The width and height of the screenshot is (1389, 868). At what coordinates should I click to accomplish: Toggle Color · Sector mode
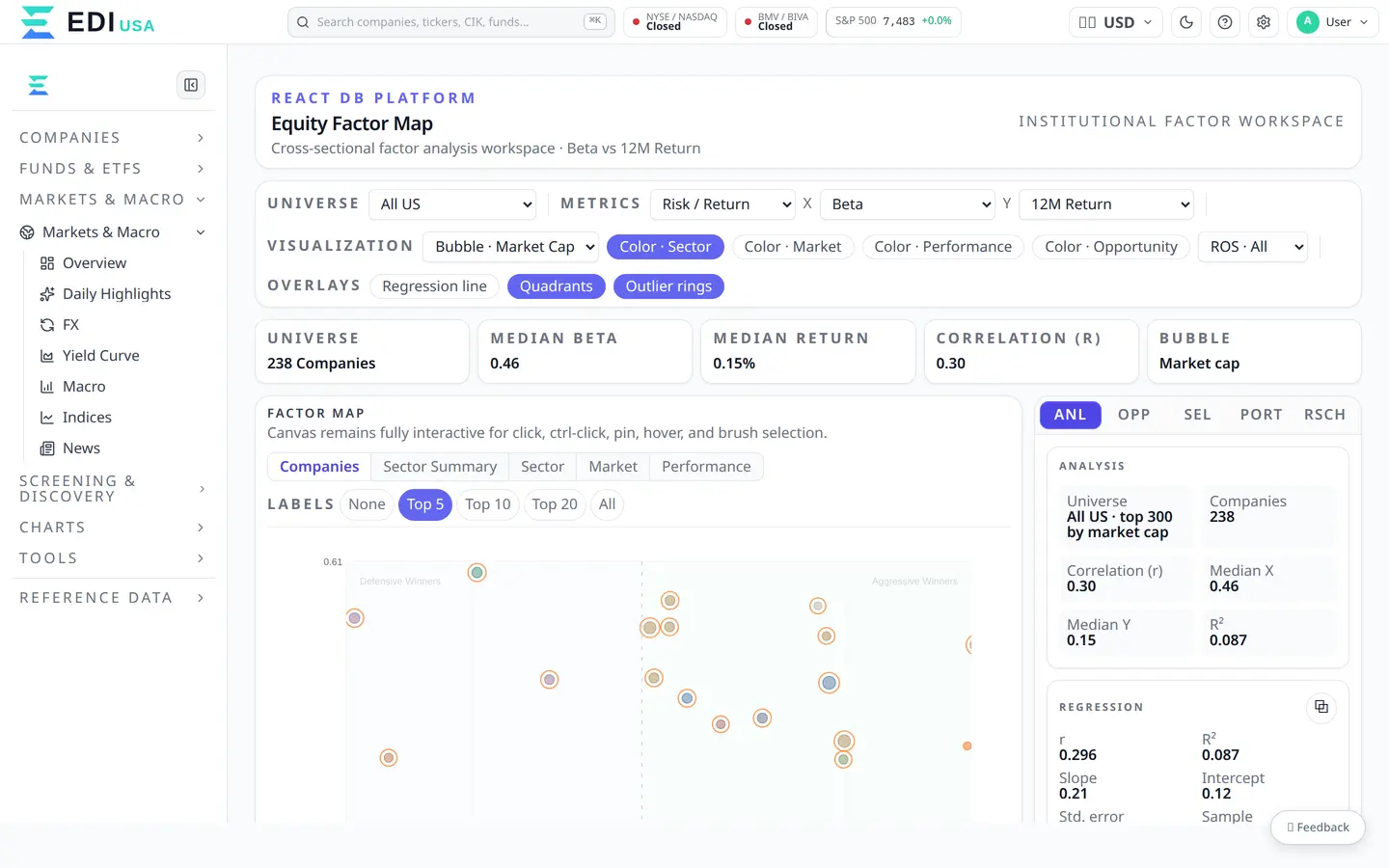pyautogui.click(x=665, y=247)
